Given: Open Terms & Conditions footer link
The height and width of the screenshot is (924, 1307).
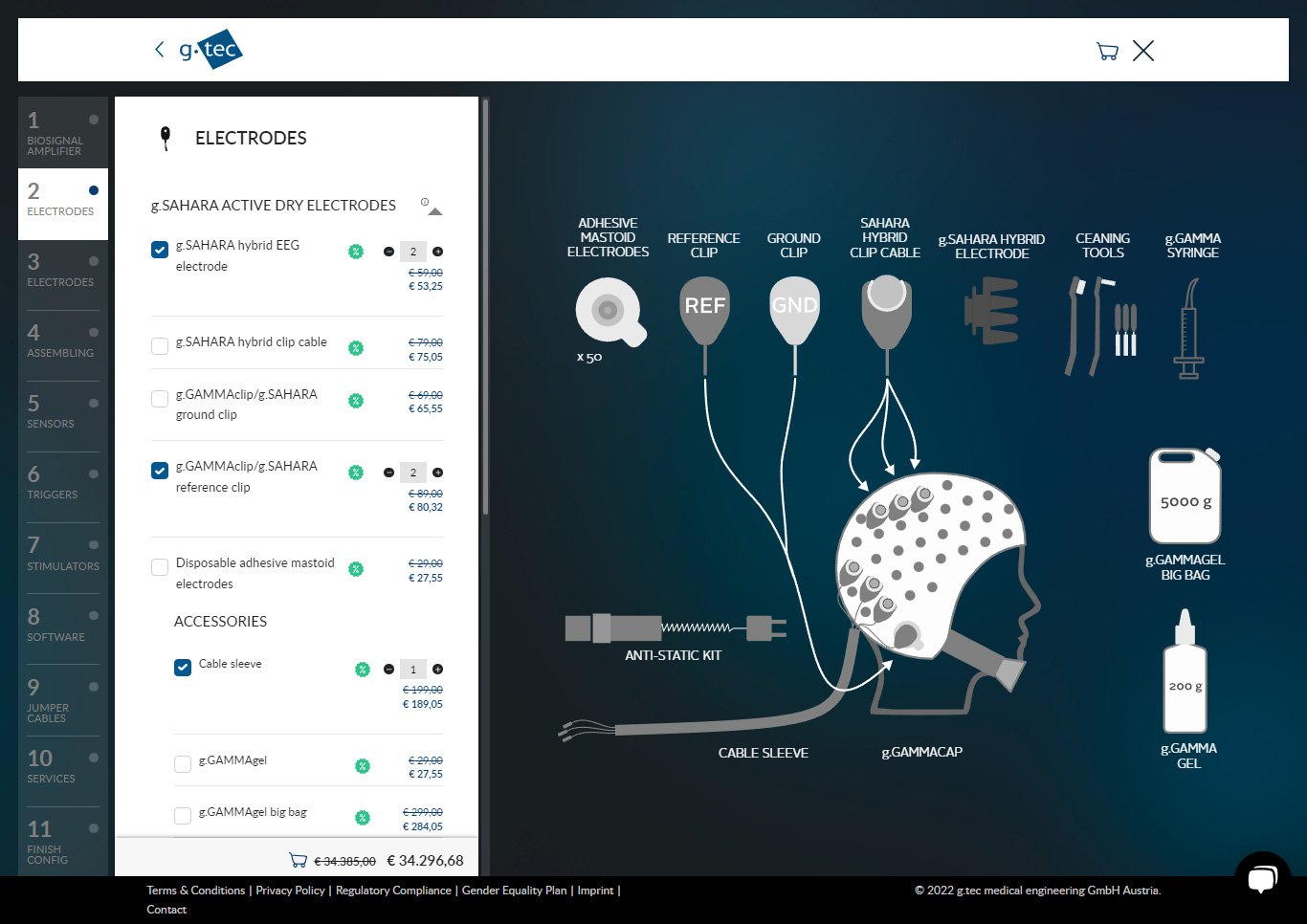Looking at the screenshot, I should tap(195, 891).
